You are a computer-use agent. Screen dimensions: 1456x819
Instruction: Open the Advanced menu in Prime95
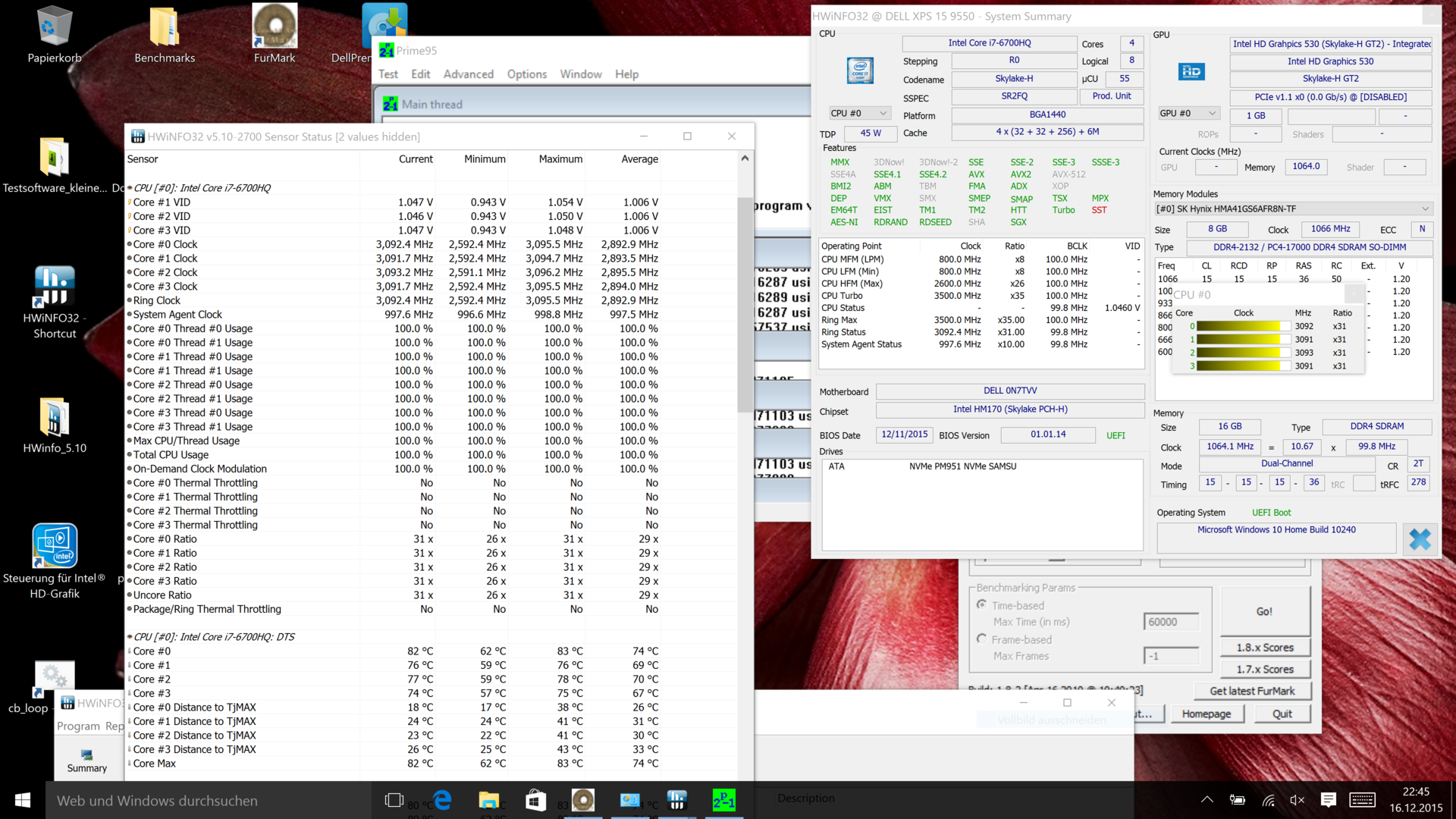[x=468, y=74]
